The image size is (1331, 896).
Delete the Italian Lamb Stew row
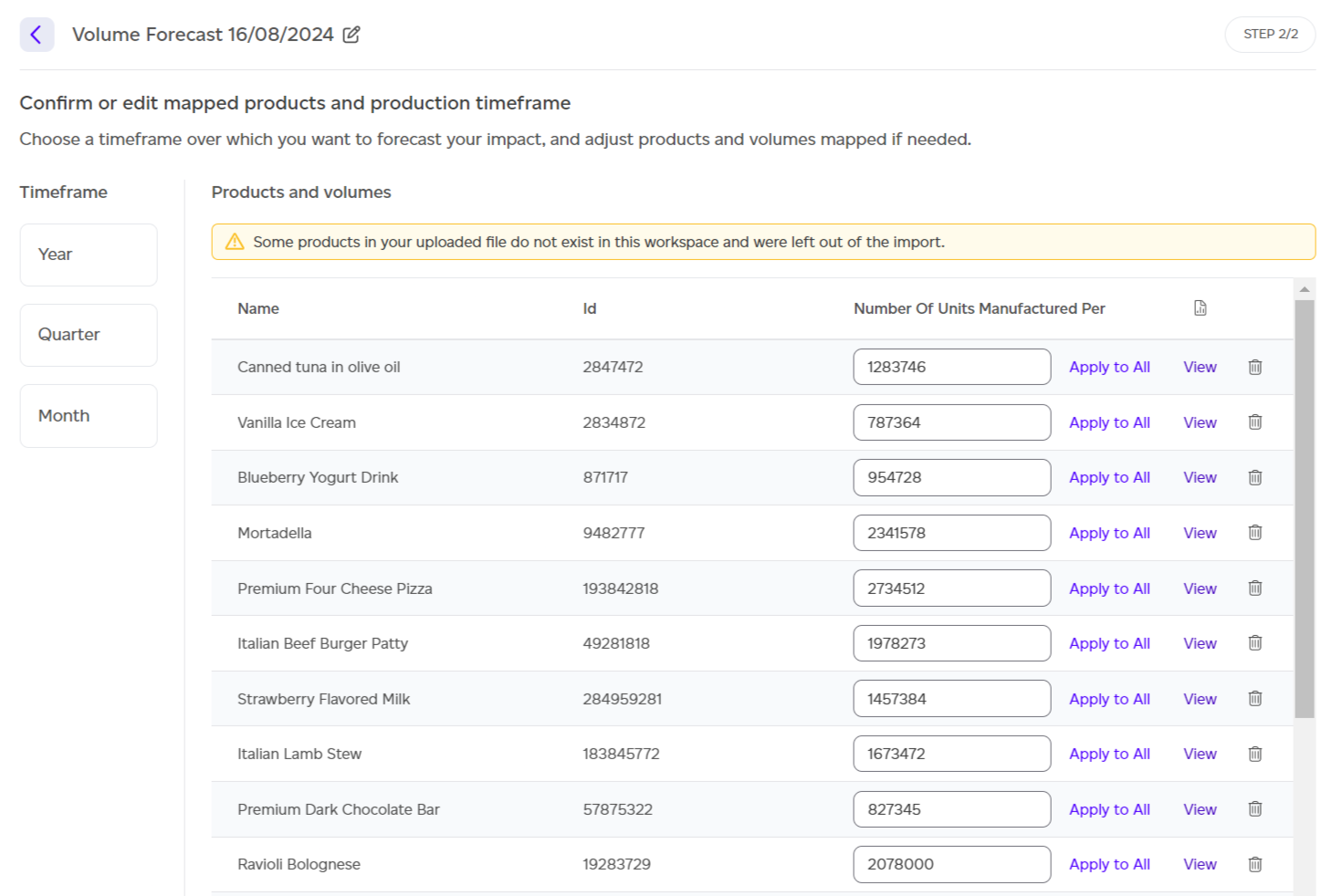1255,754
